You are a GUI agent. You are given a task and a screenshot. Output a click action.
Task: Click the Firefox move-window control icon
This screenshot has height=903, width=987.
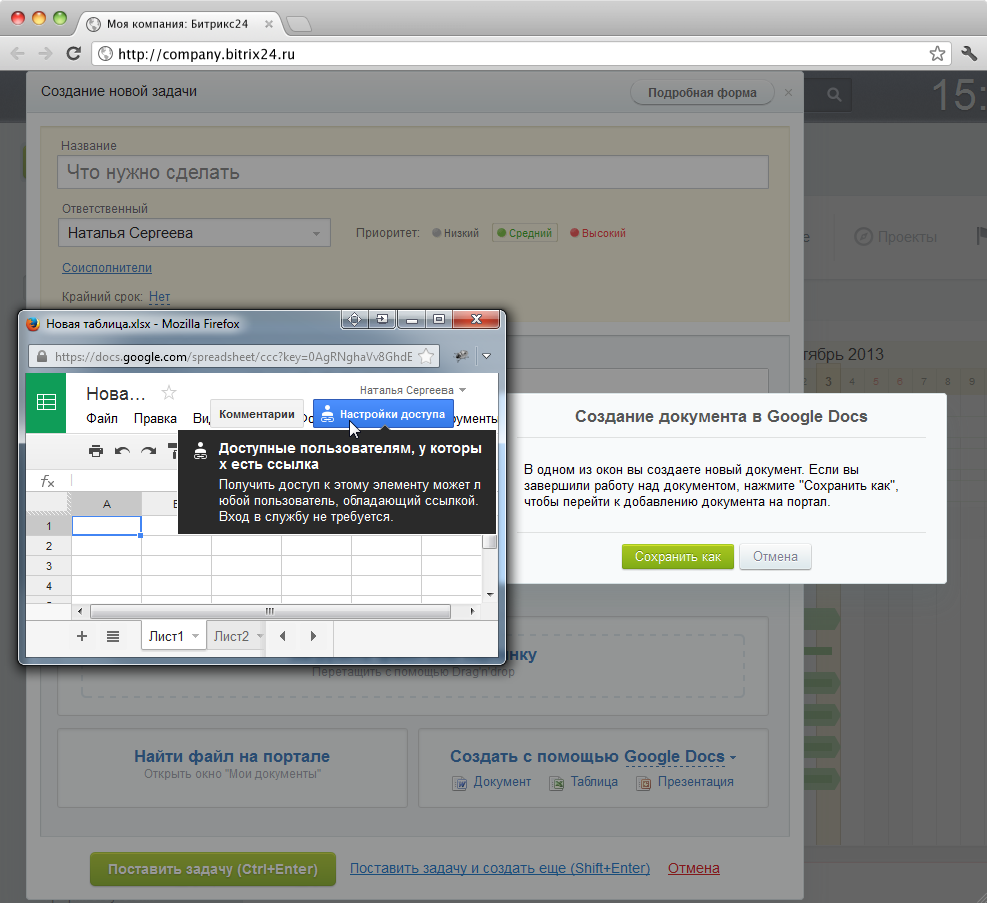355,320
